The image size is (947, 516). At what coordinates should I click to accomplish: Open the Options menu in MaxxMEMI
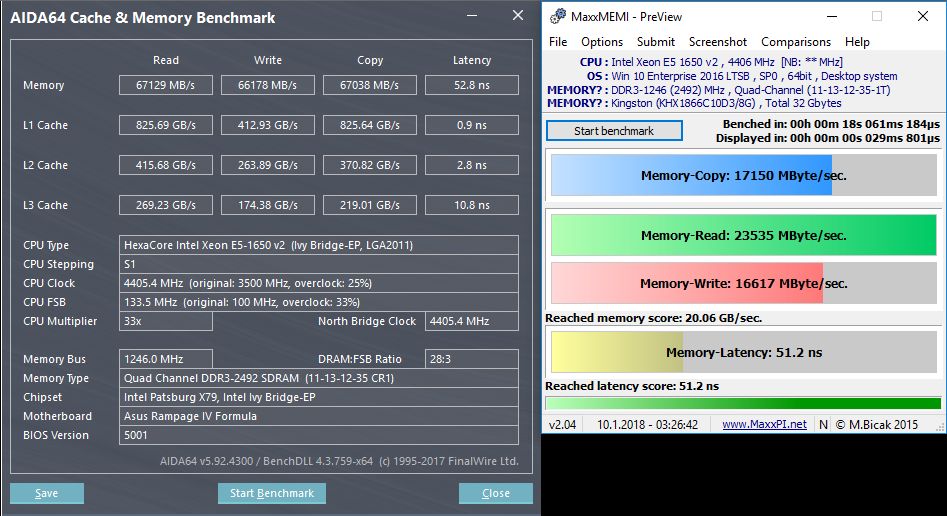point(602,42)
